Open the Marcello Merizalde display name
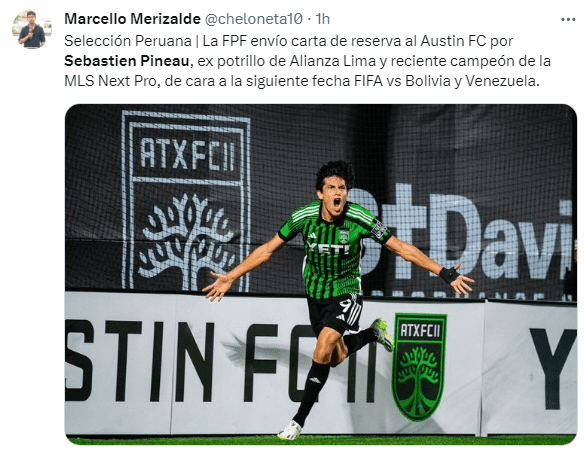Image resolution: width=585 pixels, height=453 pixels. (132, 19)
